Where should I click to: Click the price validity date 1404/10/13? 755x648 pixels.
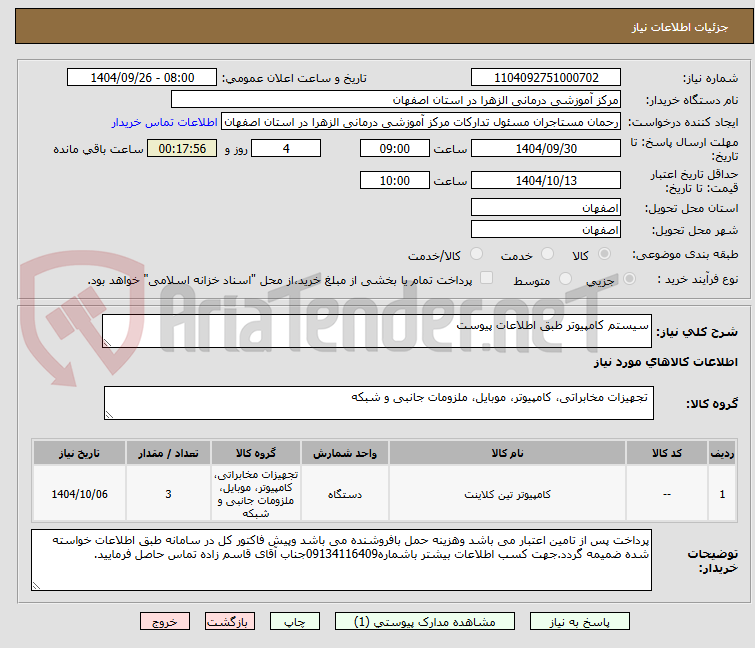pos(546,181)
